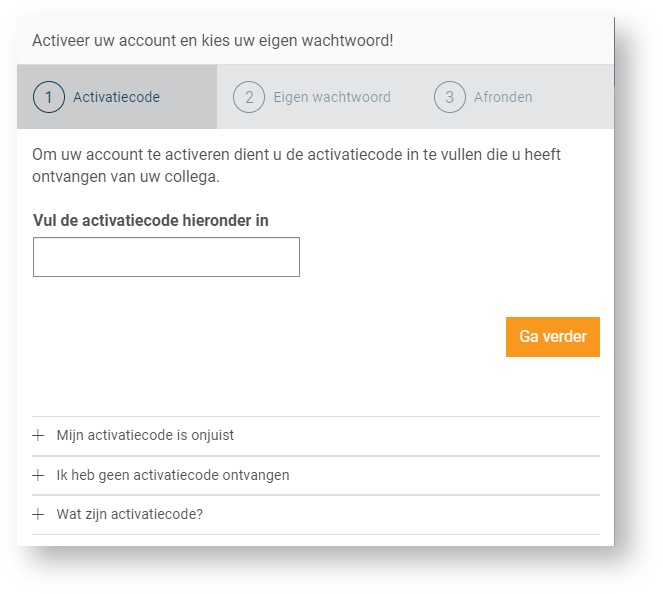Click plus icon beside 'Wat zijn activatiecode?'
This screenshot has width=663, height=594.
pos(39,514)
